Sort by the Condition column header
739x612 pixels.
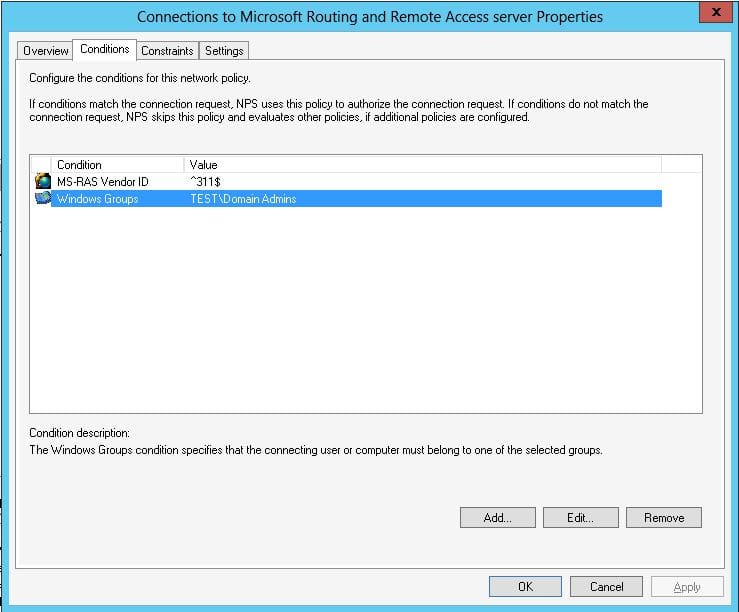(x=117, y=164)
